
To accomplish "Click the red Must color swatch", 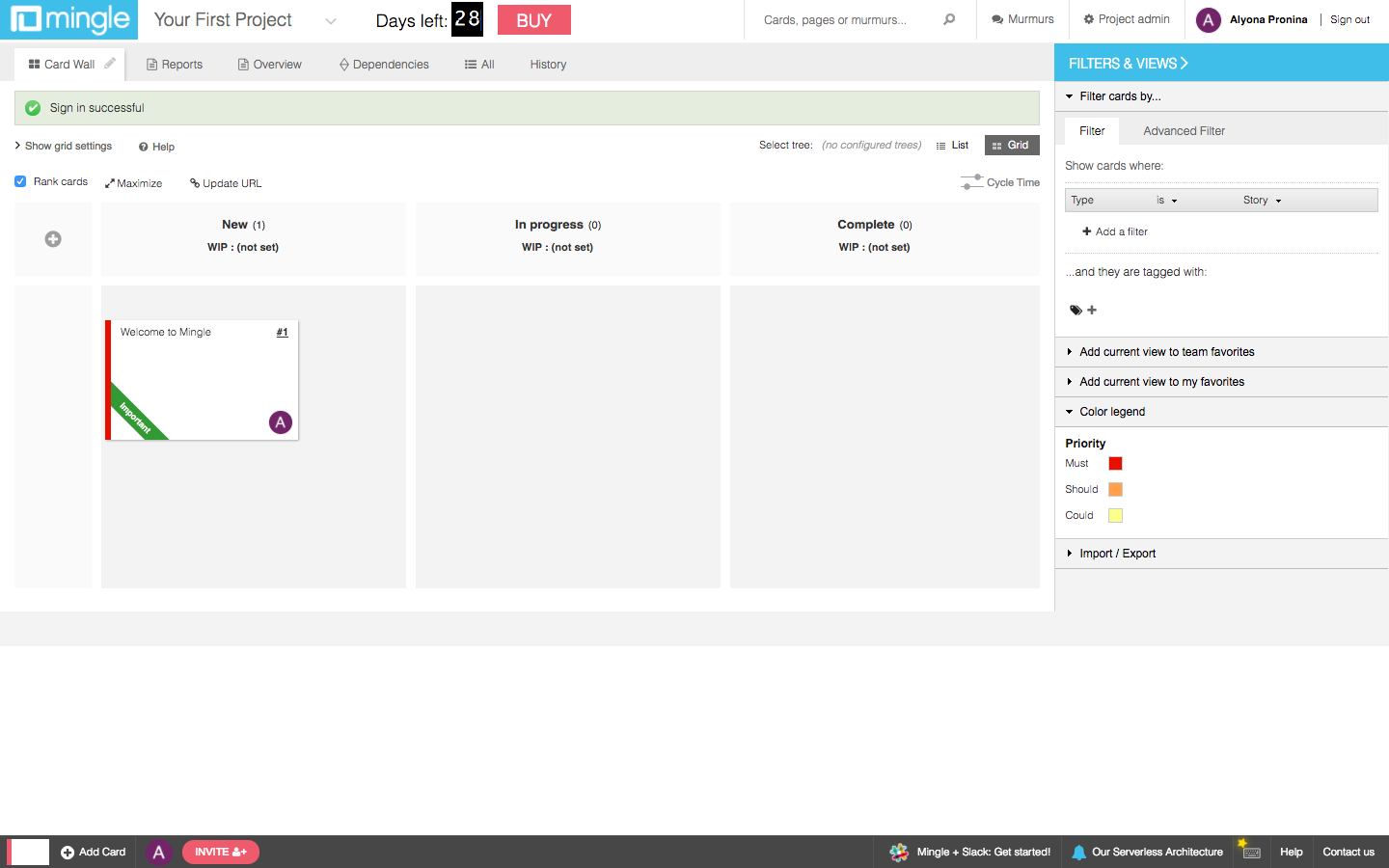I will 1115,464.
